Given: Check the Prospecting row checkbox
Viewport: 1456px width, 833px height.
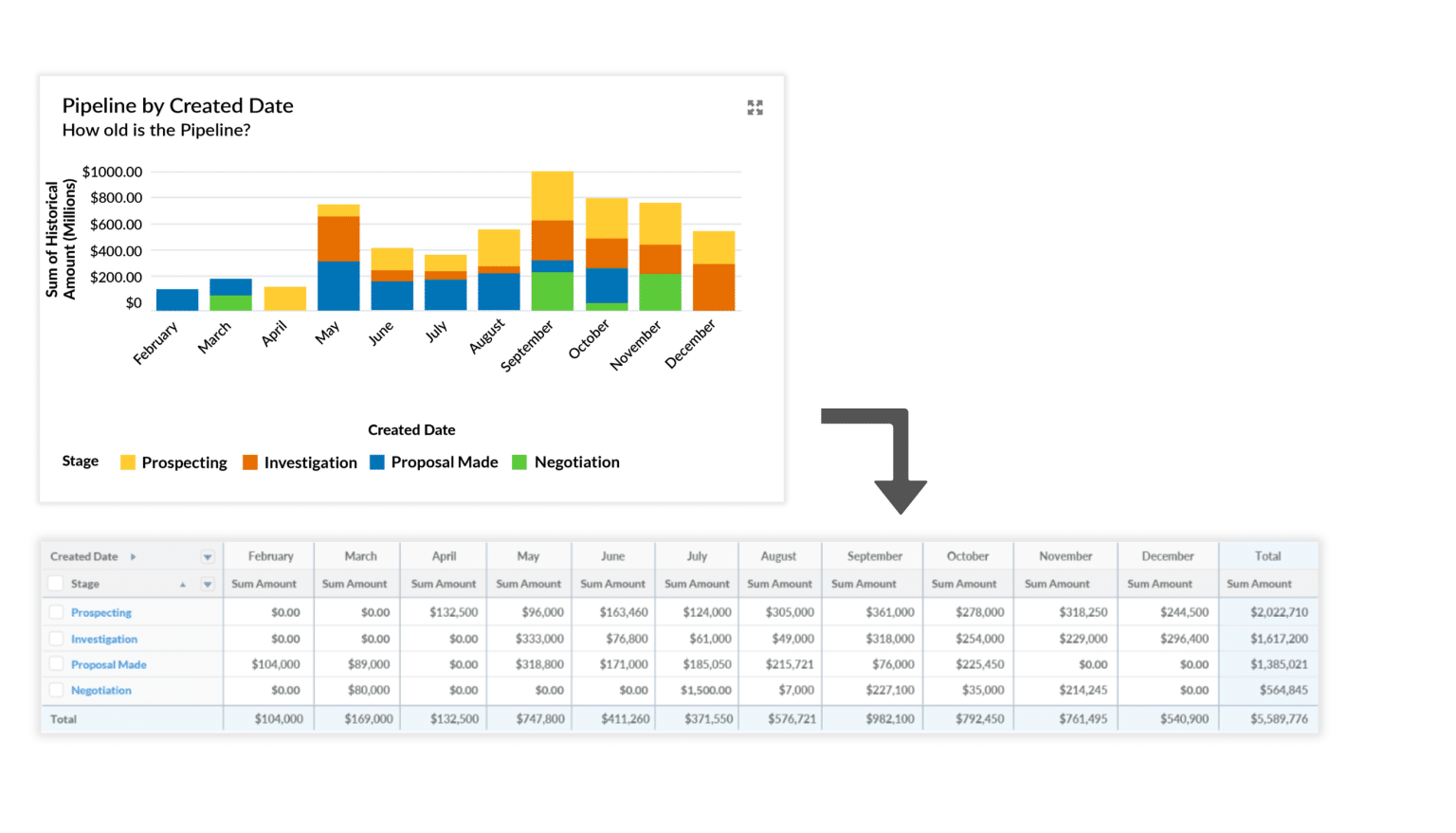Looking at the screenshot, I should click(56, 612).
